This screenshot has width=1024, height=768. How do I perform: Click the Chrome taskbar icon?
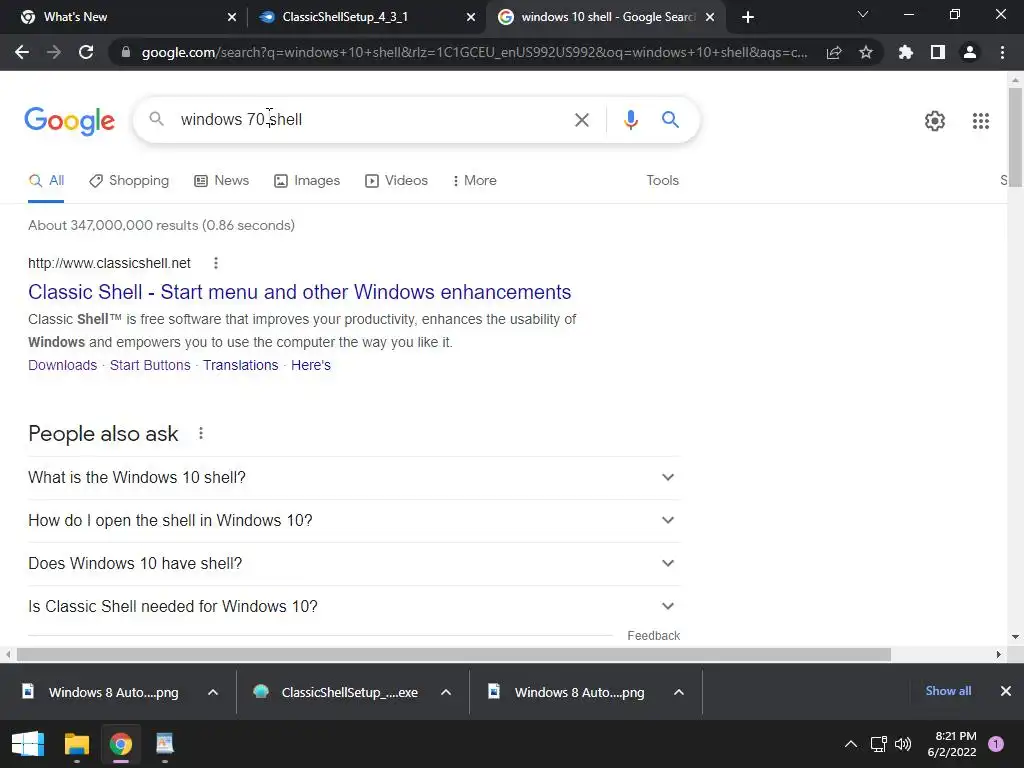click(x=121, y=744)
